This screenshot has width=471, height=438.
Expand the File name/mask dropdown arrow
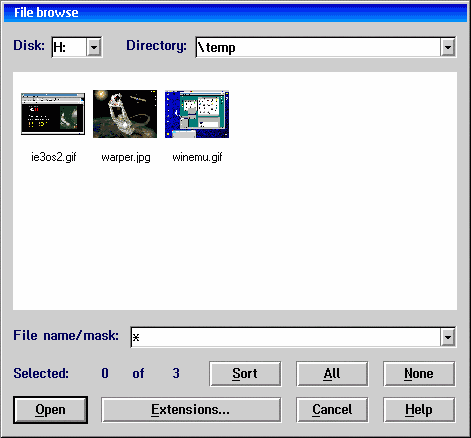pyautogui.click(x=448, y=337)
